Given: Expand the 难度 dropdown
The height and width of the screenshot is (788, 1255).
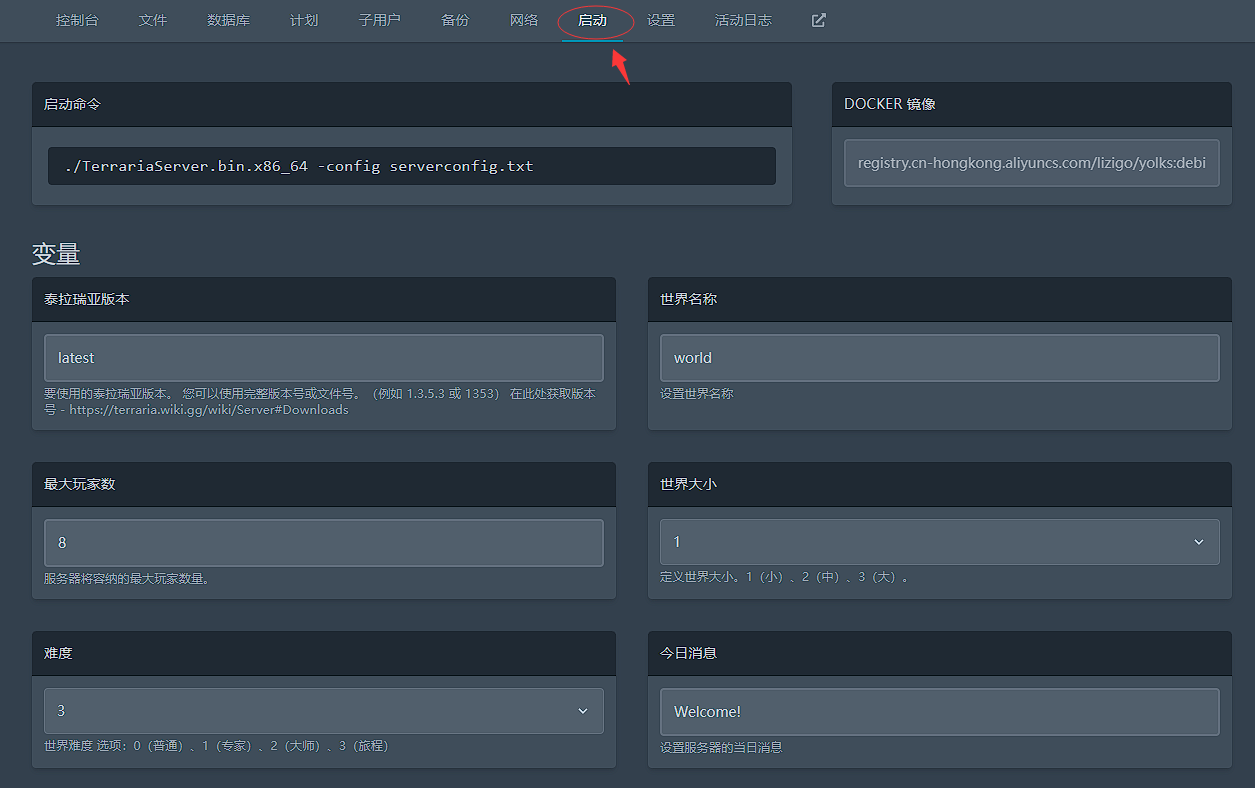Looking at the screenshot, I should (x=323, y=711).
